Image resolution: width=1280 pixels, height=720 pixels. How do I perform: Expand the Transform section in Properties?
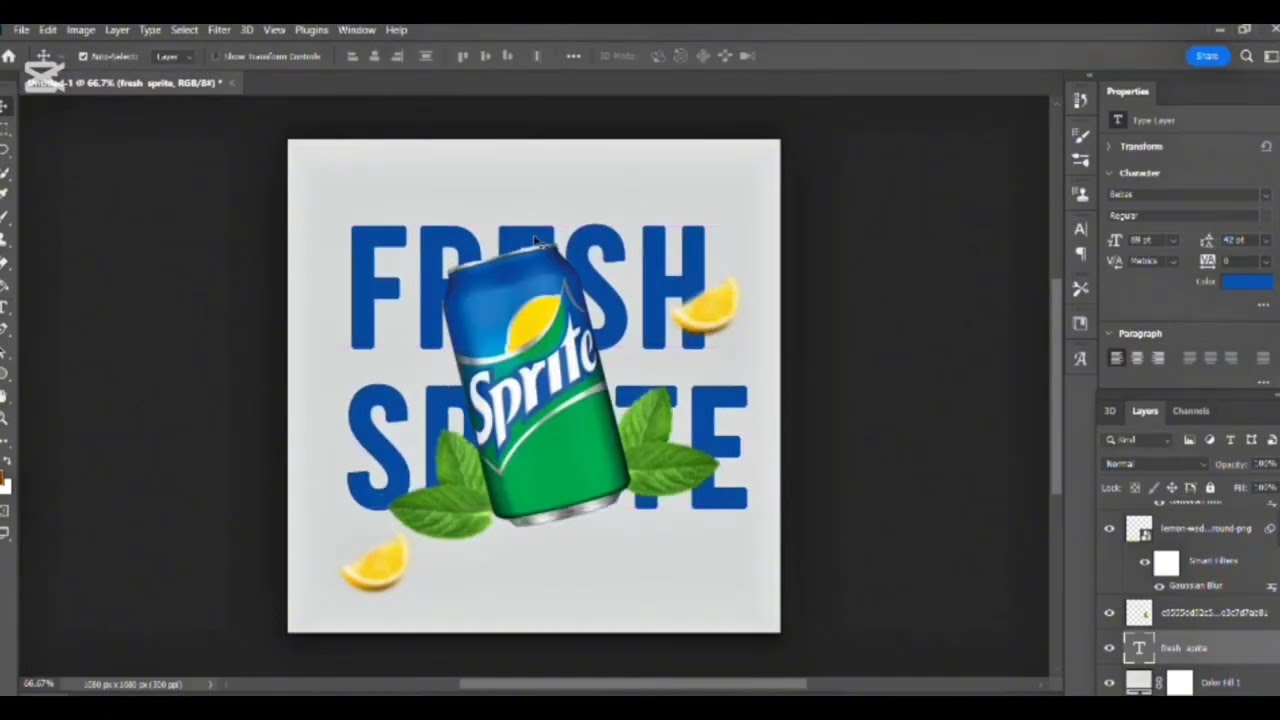[x=1108, y=146]
